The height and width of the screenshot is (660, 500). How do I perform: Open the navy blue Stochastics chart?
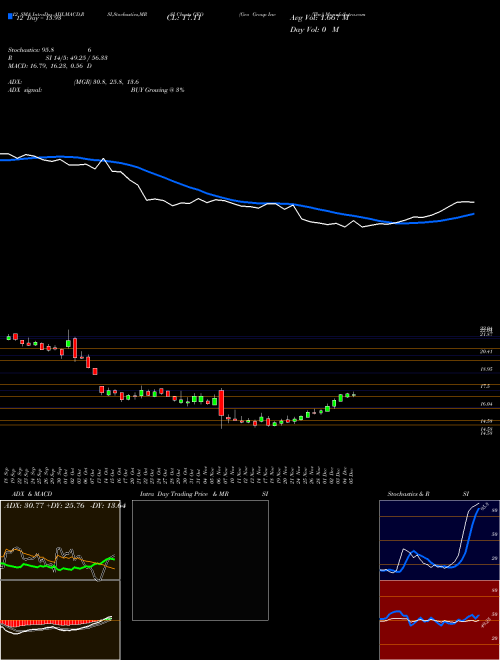click(x=439, y=540)
